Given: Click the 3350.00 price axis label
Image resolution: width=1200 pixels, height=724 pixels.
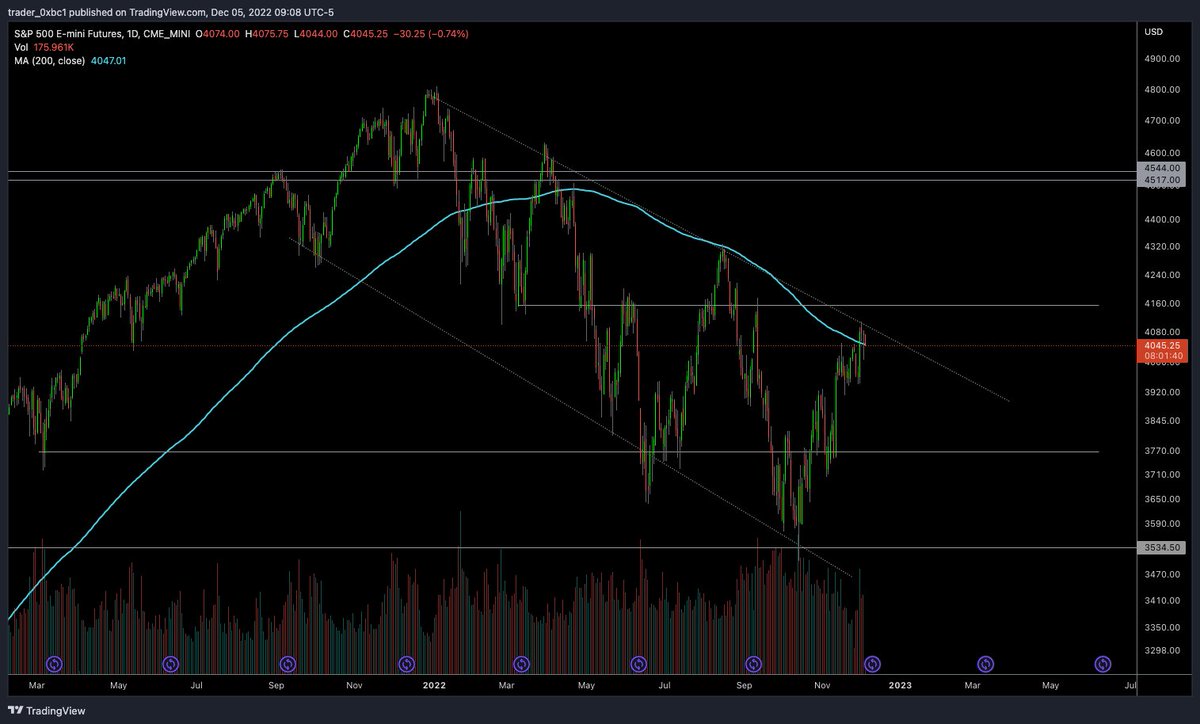Looking at the screenshot, I should (1163, 627).
